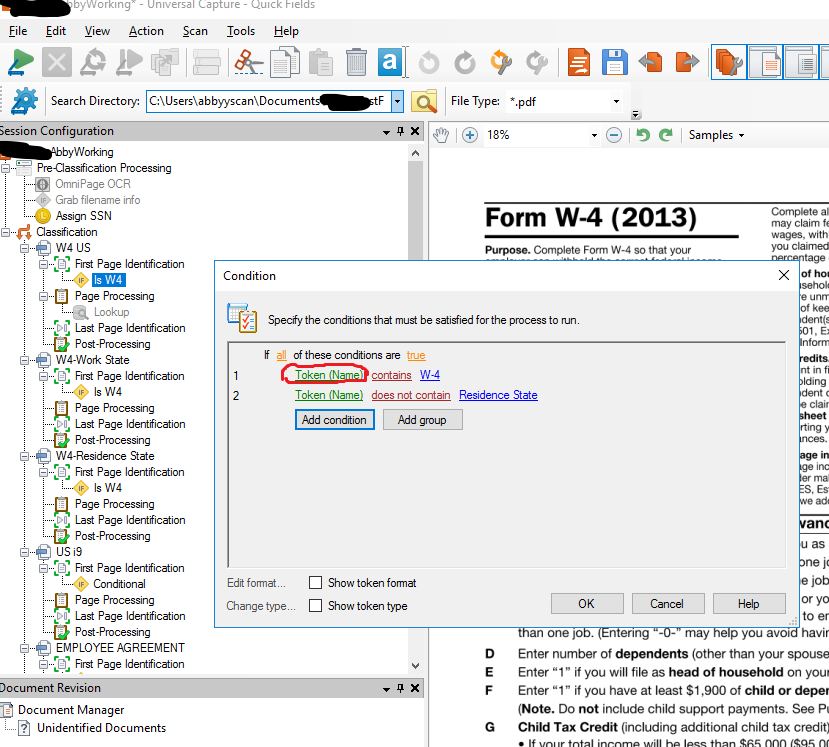Open the Tools menu
The width and height of the screenshot is (829, 747).
pyautogui.click(x=241, y=31)
